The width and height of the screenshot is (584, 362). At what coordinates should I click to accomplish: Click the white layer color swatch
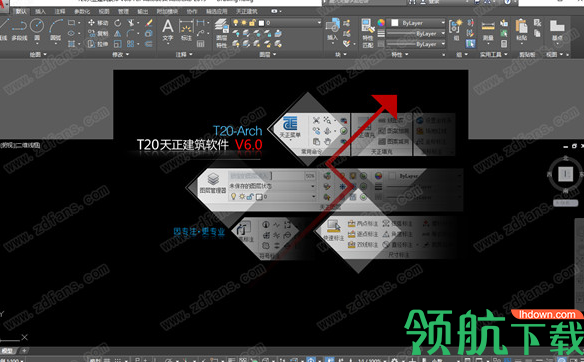pos(261,23)
